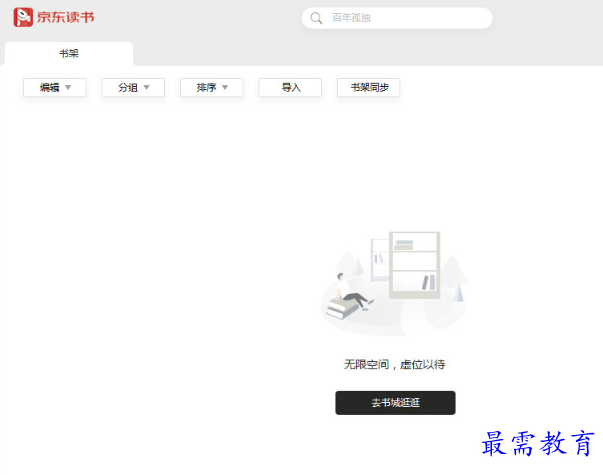Open the 分组 dropdown
Screen dimensions: 603x475
[133, 88]
